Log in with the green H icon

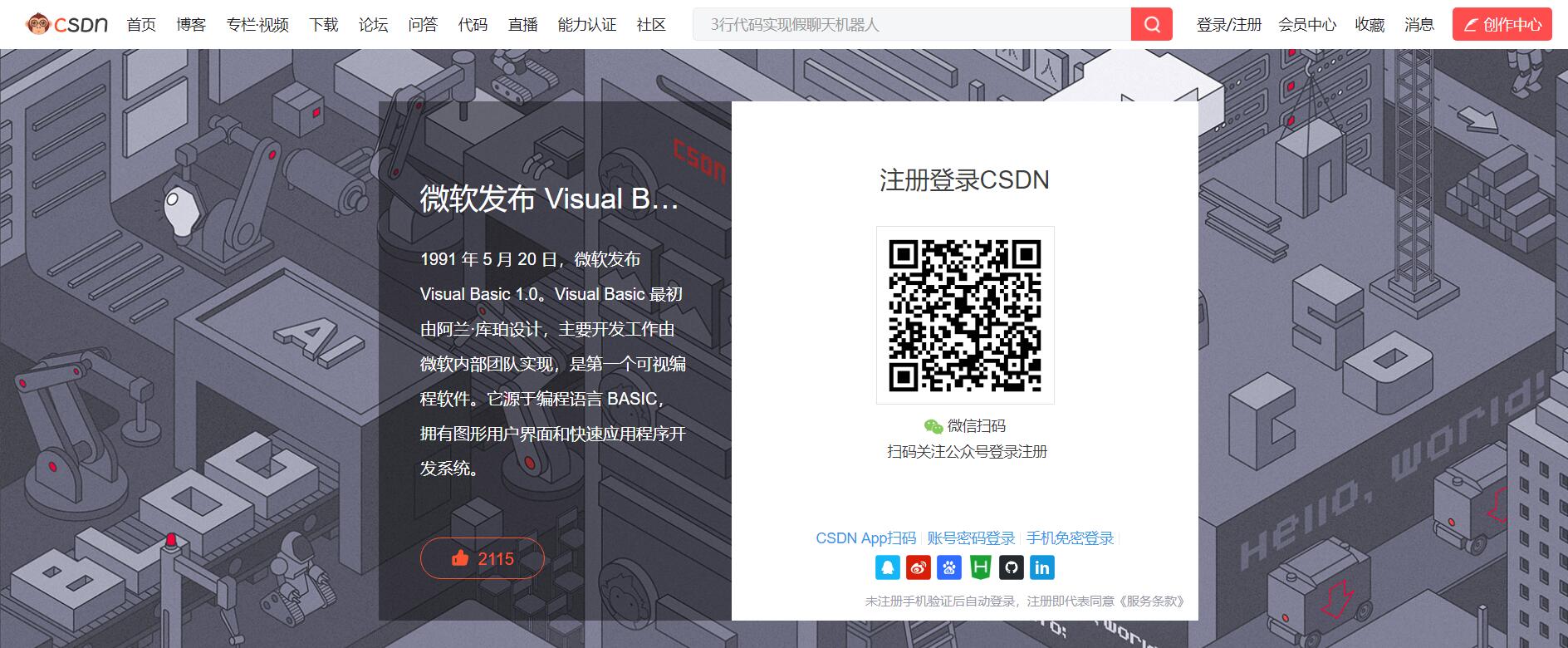coord(980,567)
